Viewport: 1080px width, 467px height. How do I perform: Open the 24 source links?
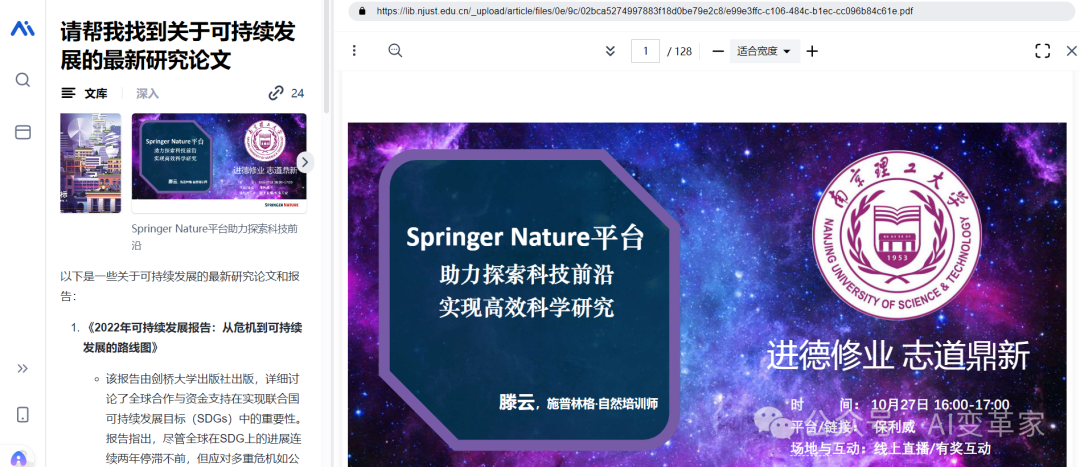click(x=287, y=93)
